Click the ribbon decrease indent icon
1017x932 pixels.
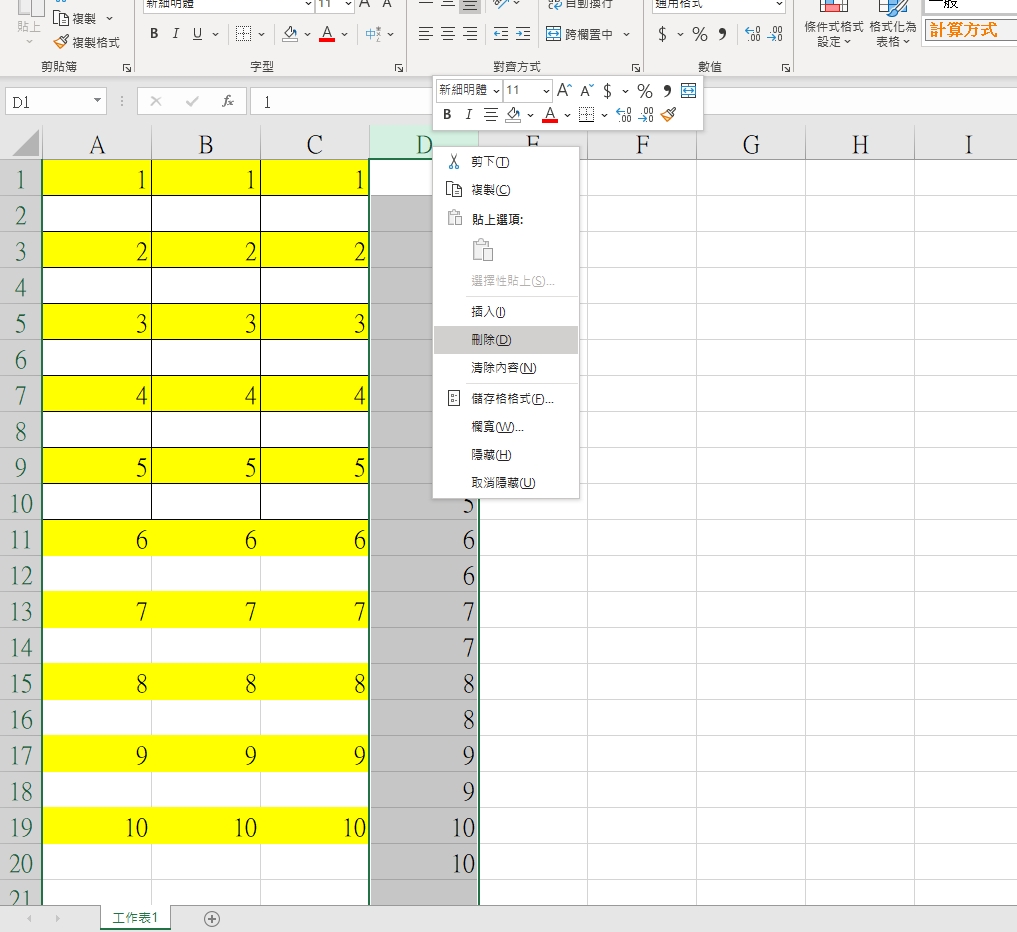coord(501,34)
